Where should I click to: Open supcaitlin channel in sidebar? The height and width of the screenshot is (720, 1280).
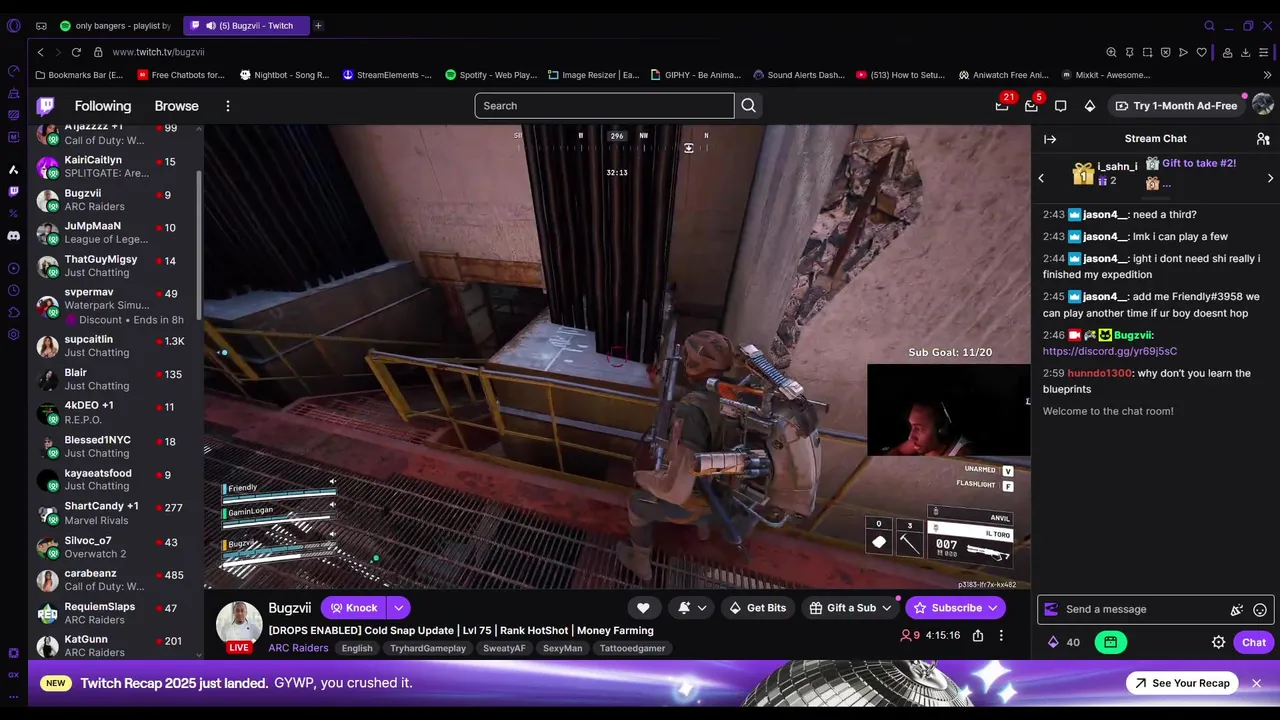[x=114, y=346]
